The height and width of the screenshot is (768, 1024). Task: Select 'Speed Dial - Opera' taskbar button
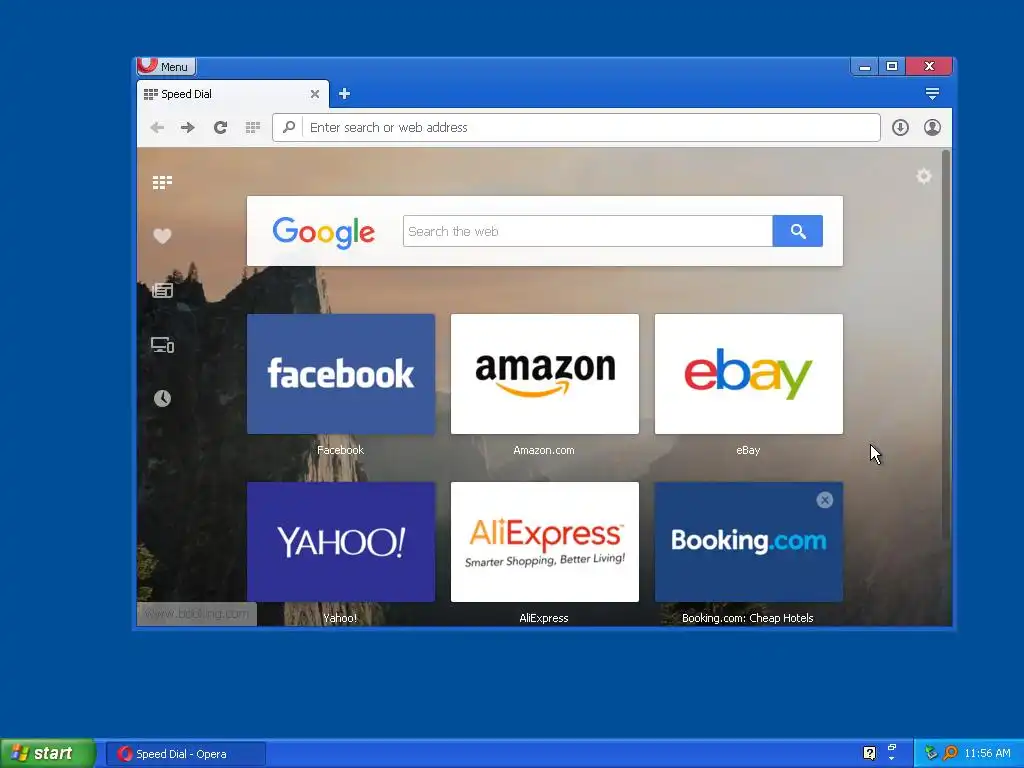185,754
